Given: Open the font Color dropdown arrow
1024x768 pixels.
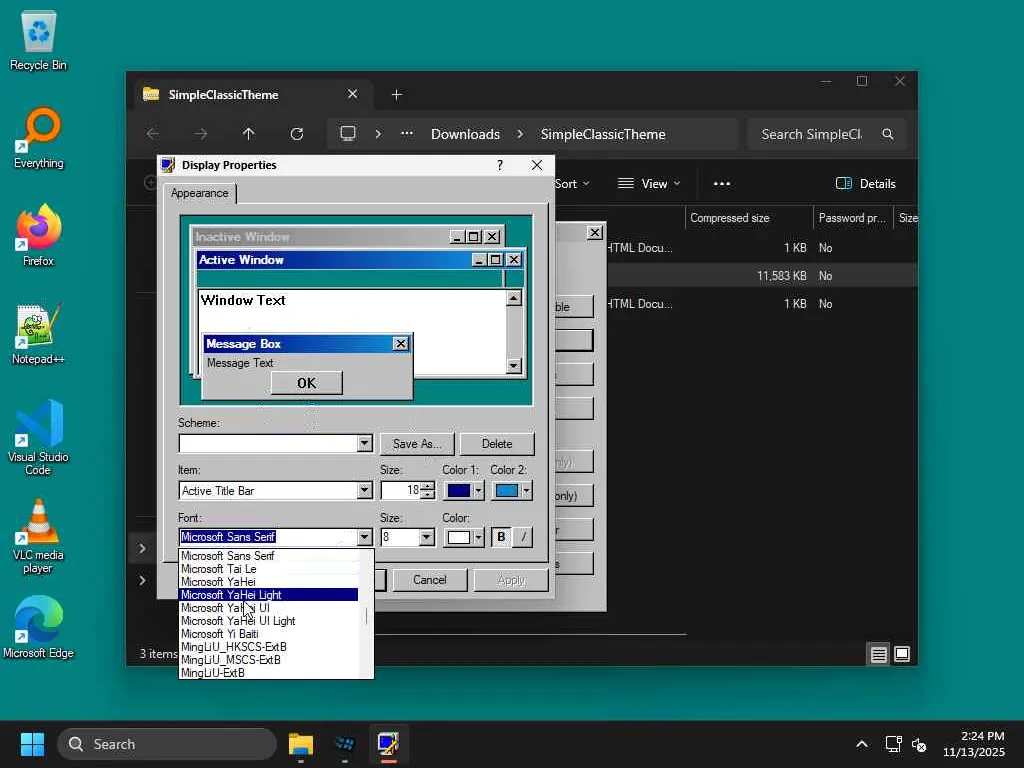Looking at the screenshot, I should pos(479,537).
